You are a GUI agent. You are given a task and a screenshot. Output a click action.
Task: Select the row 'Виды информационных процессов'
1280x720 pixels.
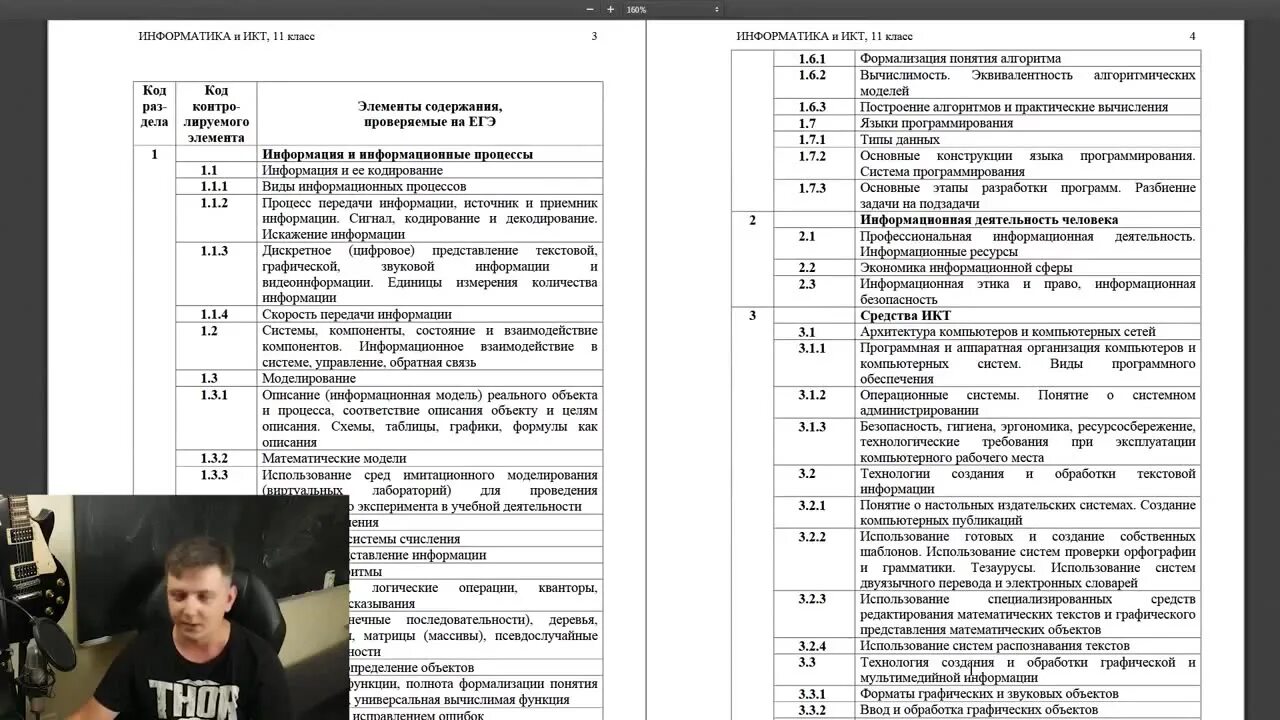click(x=364, y=186)
